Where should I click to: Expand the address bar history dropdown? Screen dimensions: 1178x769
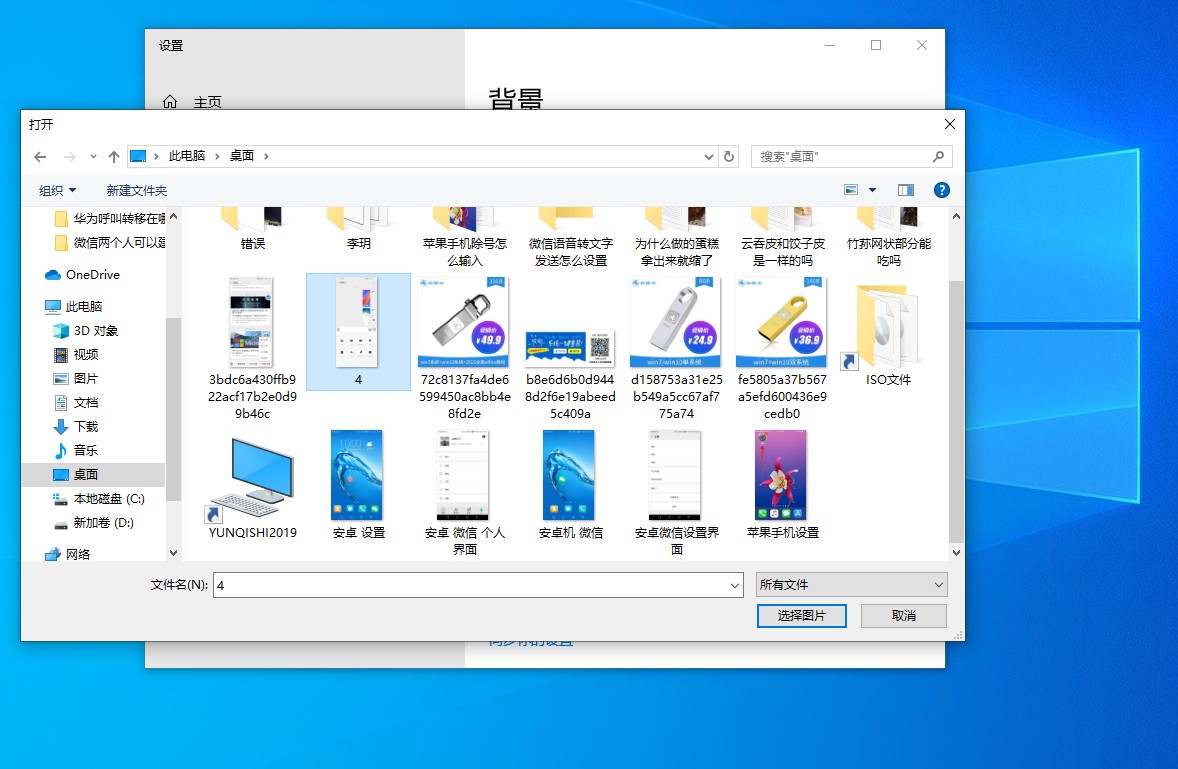pos(708,156)
